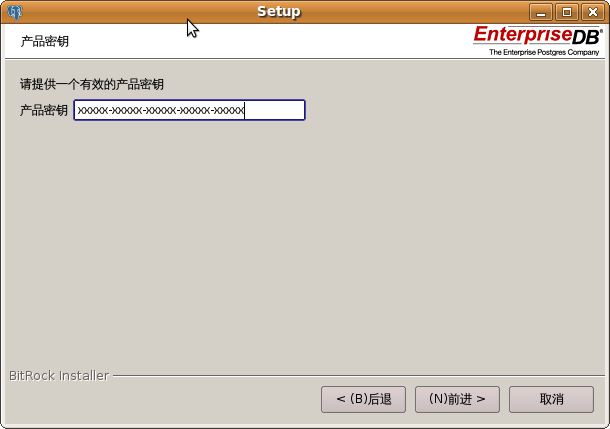Click the XXXXX key text inside the field
This screenshot has height=429, width=610.
click(161, 111)
